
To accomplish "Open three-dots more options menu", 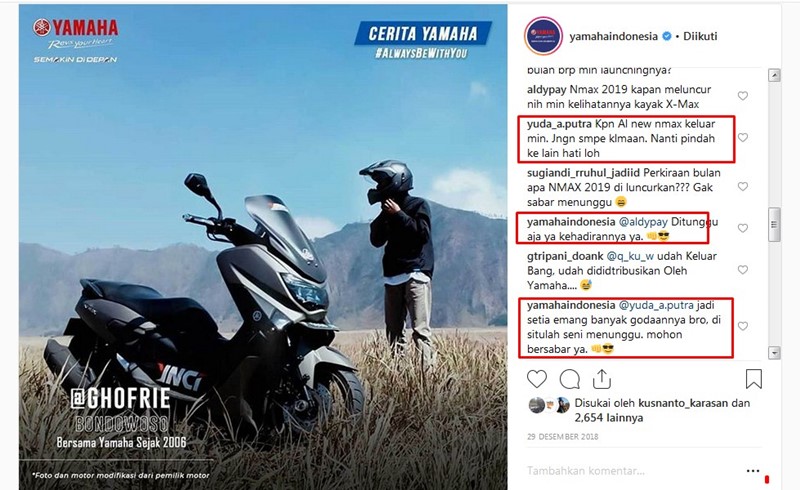I will [753, 471].
